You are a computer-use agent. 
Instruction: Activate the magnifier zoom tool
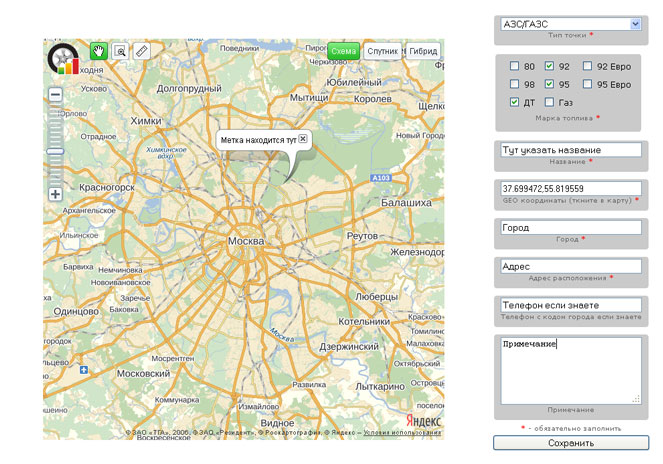[x=120, y=50]
